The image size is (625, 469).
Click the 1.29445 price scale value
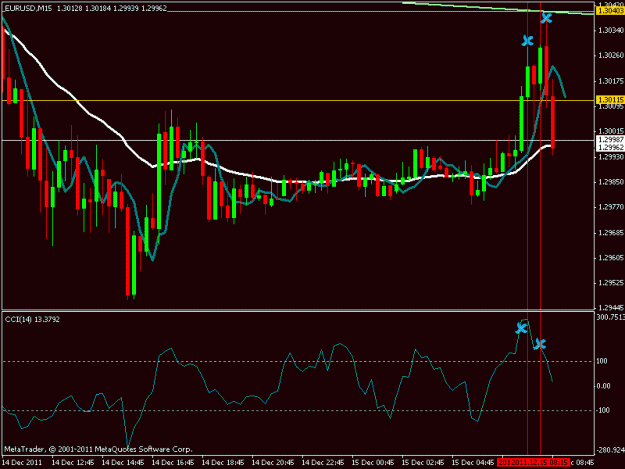coord(611,308)
